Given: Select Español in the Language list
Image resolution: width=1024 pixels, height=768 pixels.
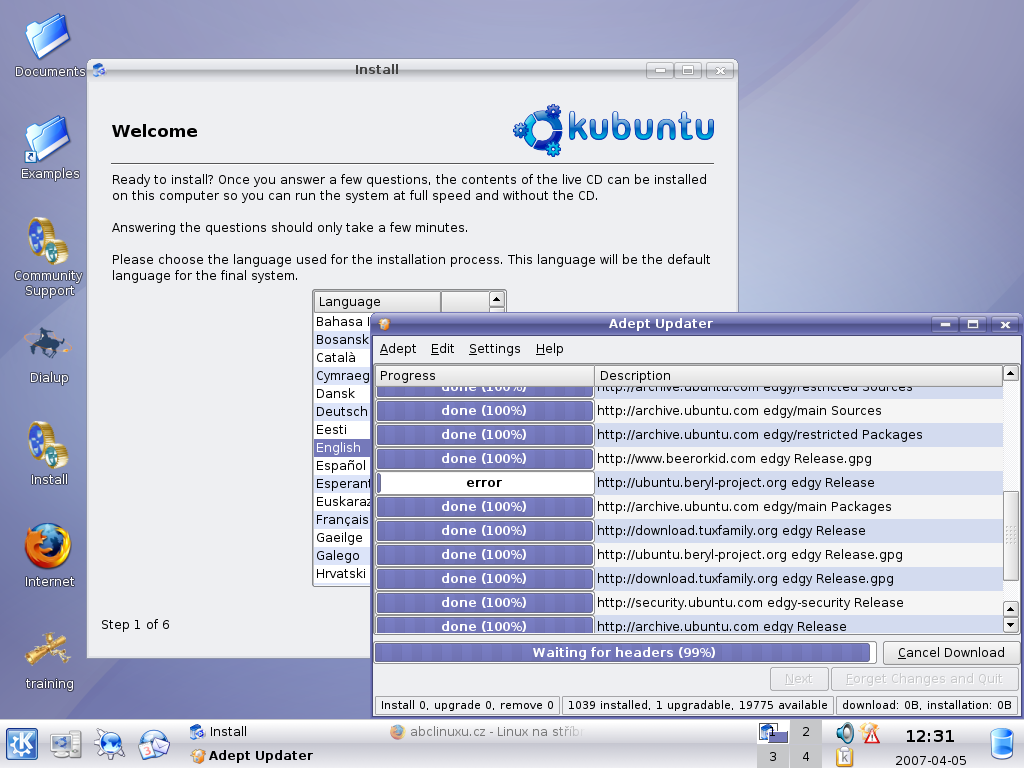Looking at the screenshot, I should point(342,466).
